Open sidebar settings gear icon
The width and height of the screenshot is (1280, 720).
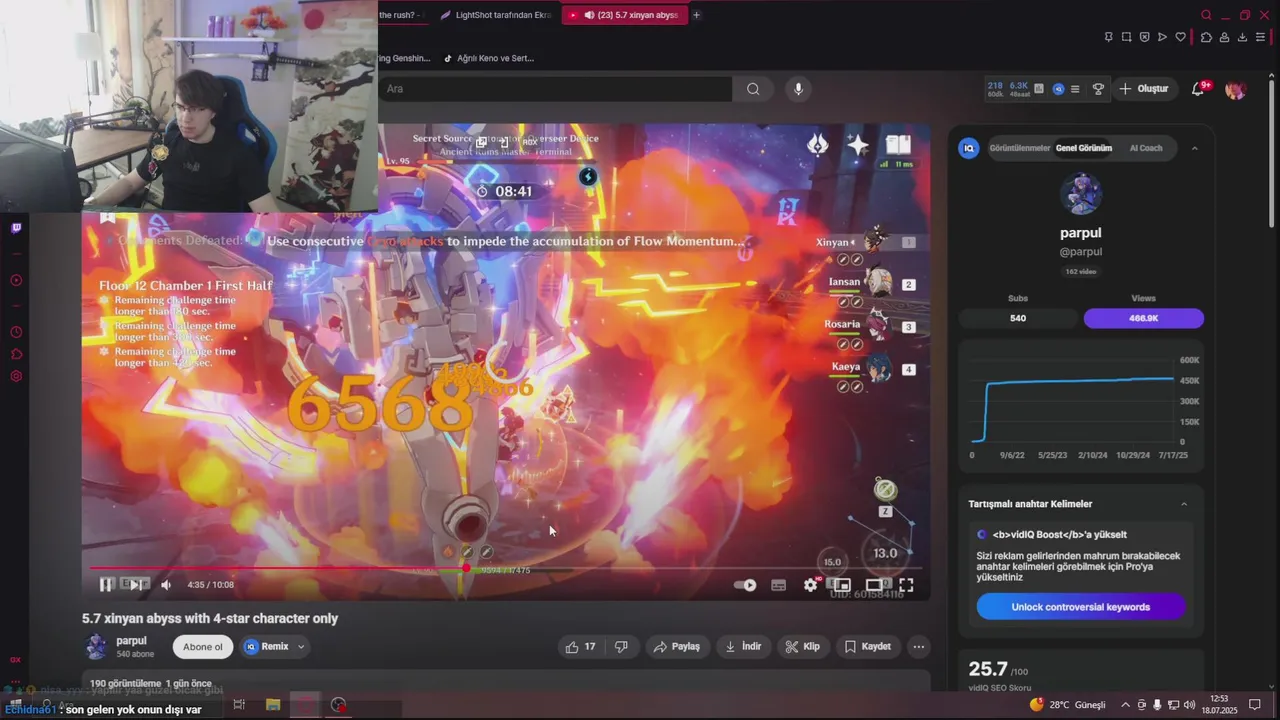point(16,376)
